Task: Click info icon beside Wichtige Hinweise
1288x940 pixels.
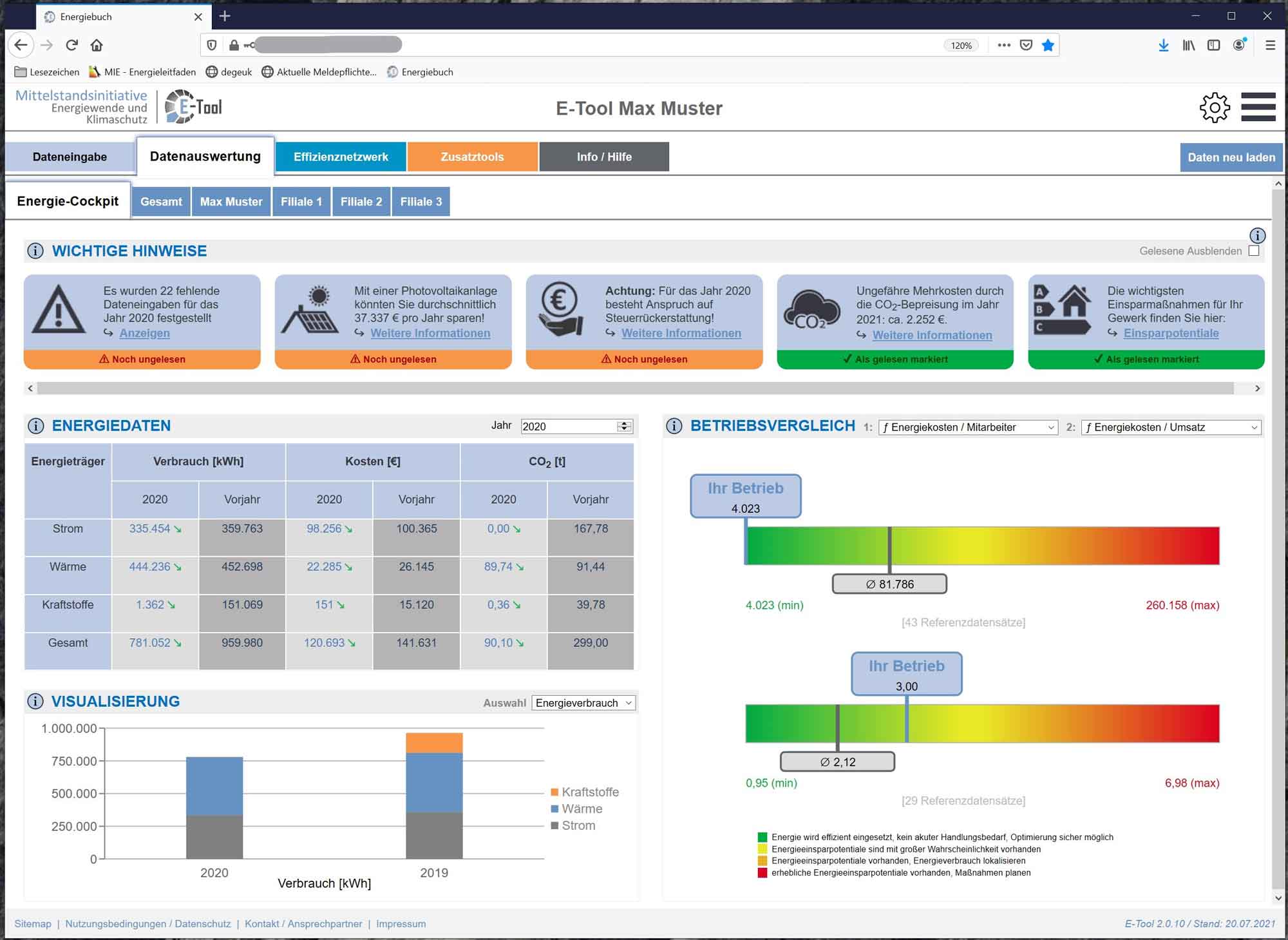Action: pos(35,251)
